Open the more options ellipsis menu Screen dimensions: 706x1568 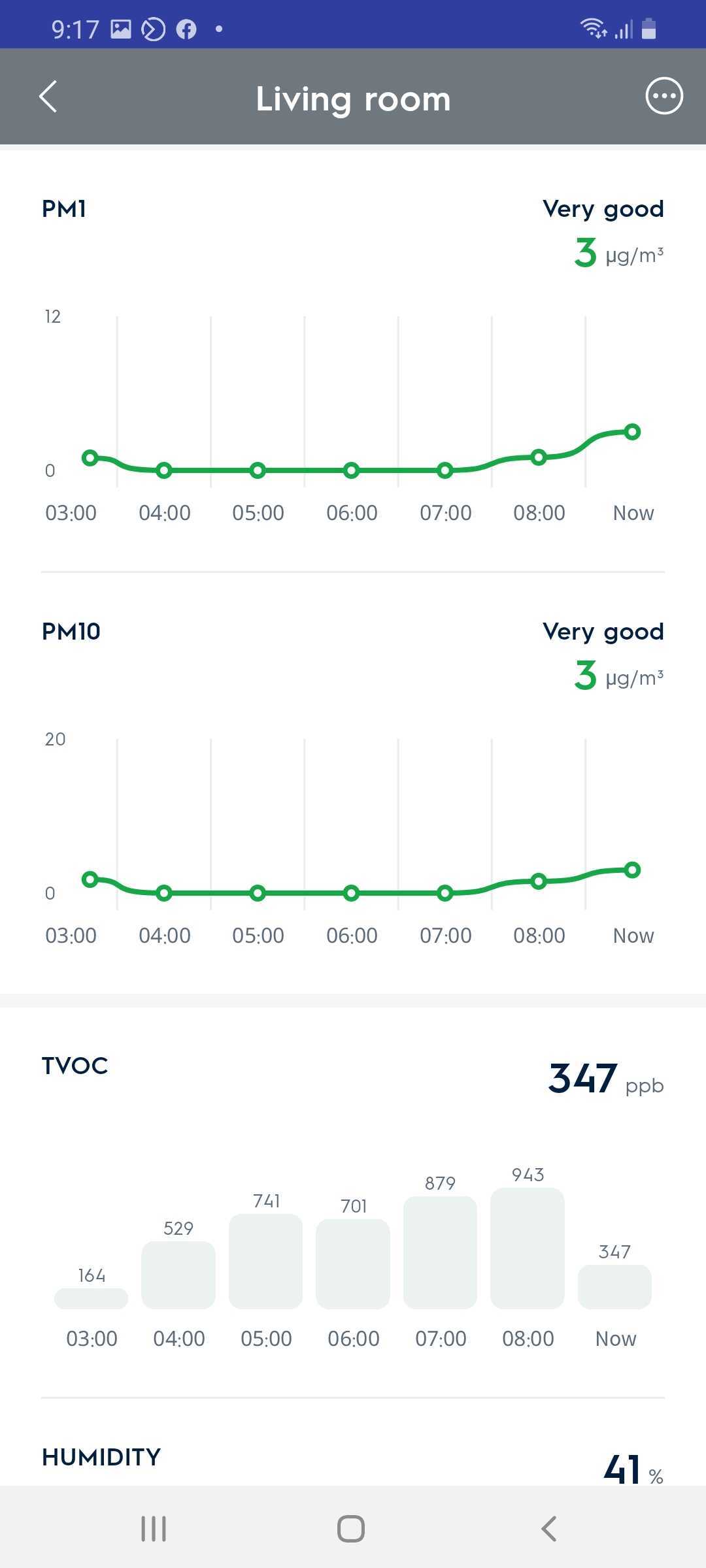coord(664,97)
